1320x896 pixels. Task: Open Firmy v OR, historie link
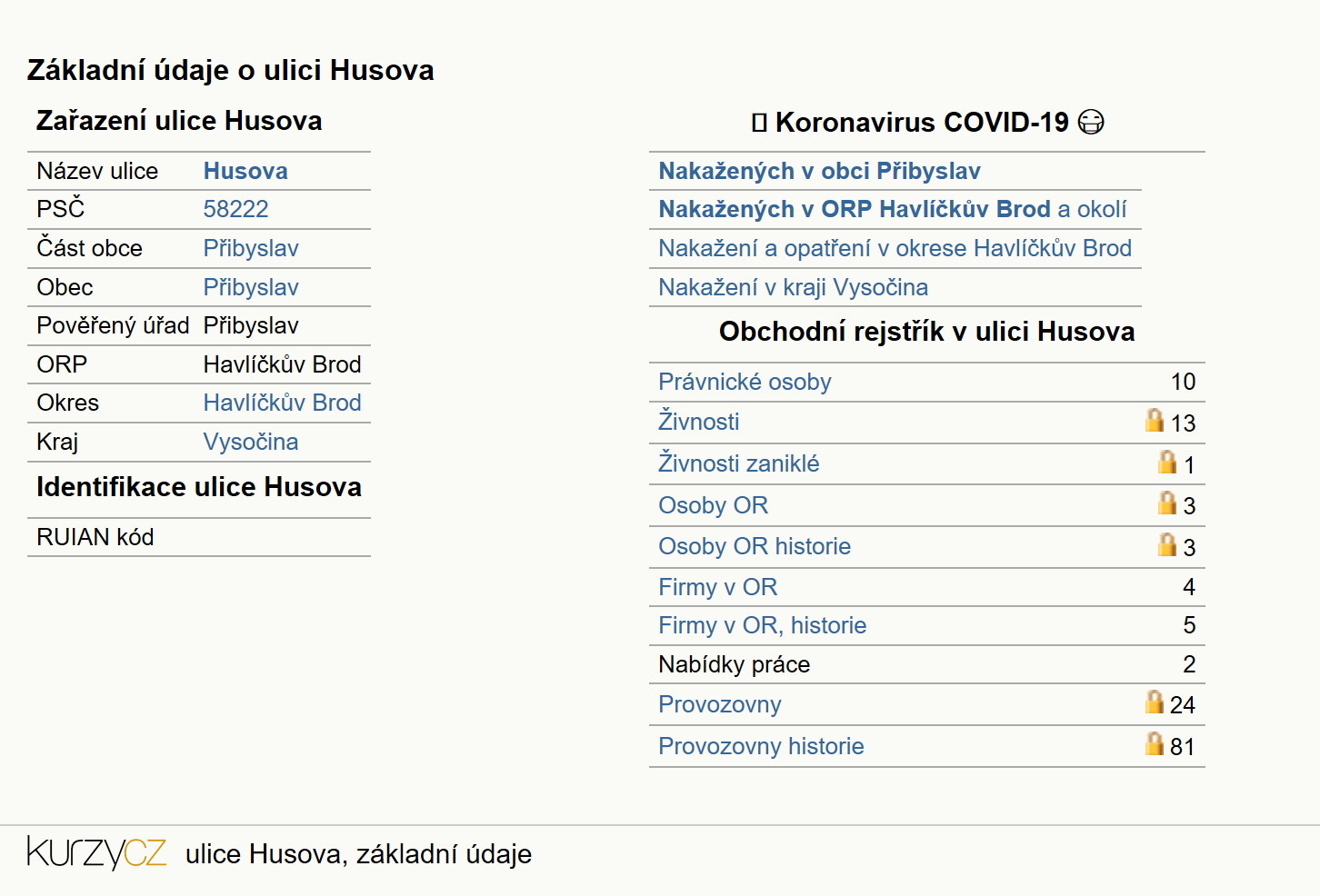(763, 625)
